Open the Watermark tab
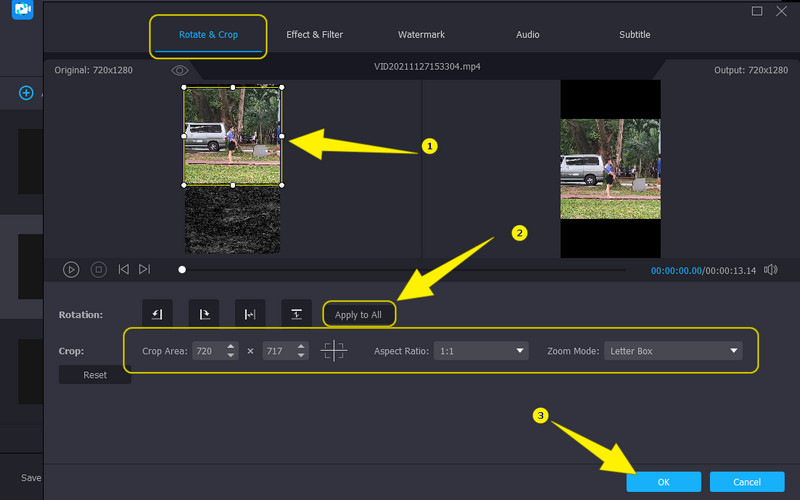The width and height of the screenshot is (800, 500). (421, 35)
